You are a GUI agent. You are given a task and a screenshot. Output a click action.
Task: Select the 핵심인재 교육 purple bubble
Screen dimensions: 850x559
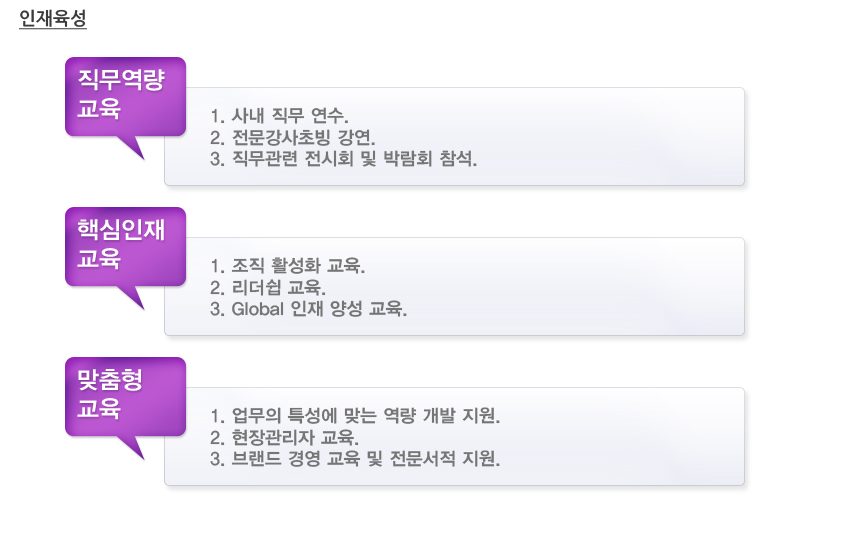click(x=125, y=247)
